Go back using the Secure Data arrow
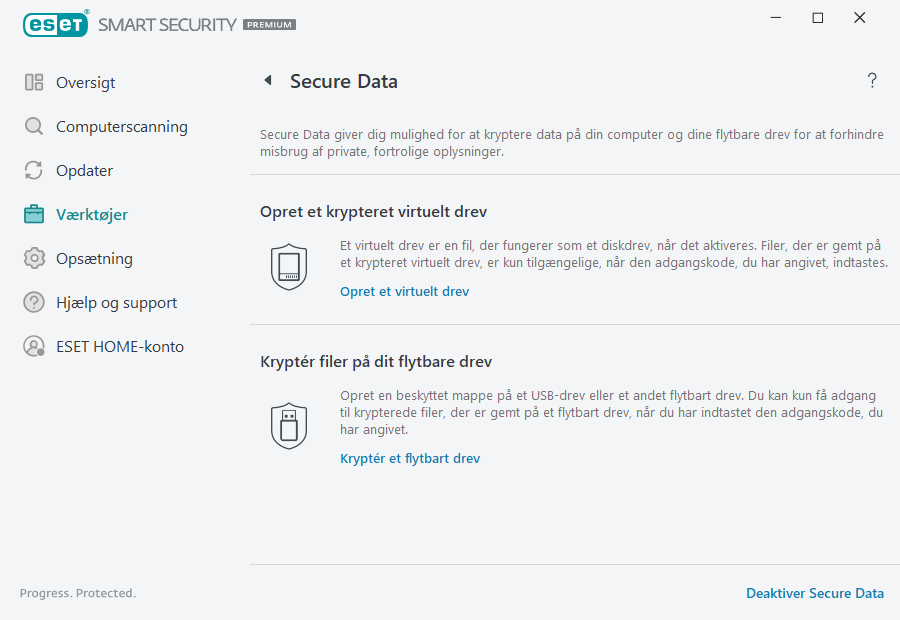Screen dimensions: 900x620 [x=267, y=80]
